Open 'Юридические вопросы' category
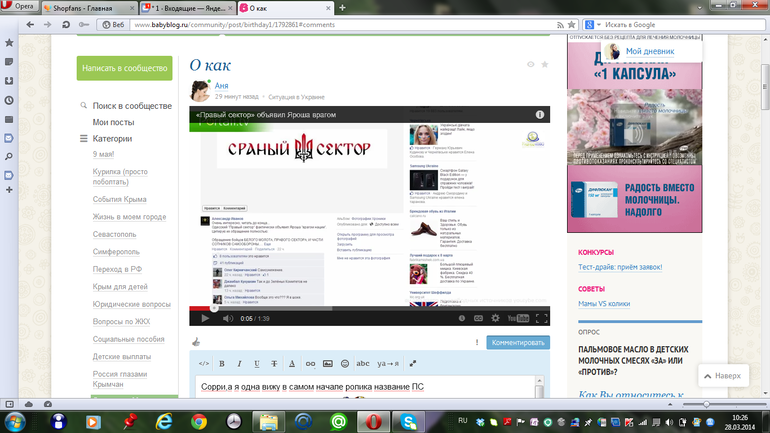 click(x=132, y=304)
